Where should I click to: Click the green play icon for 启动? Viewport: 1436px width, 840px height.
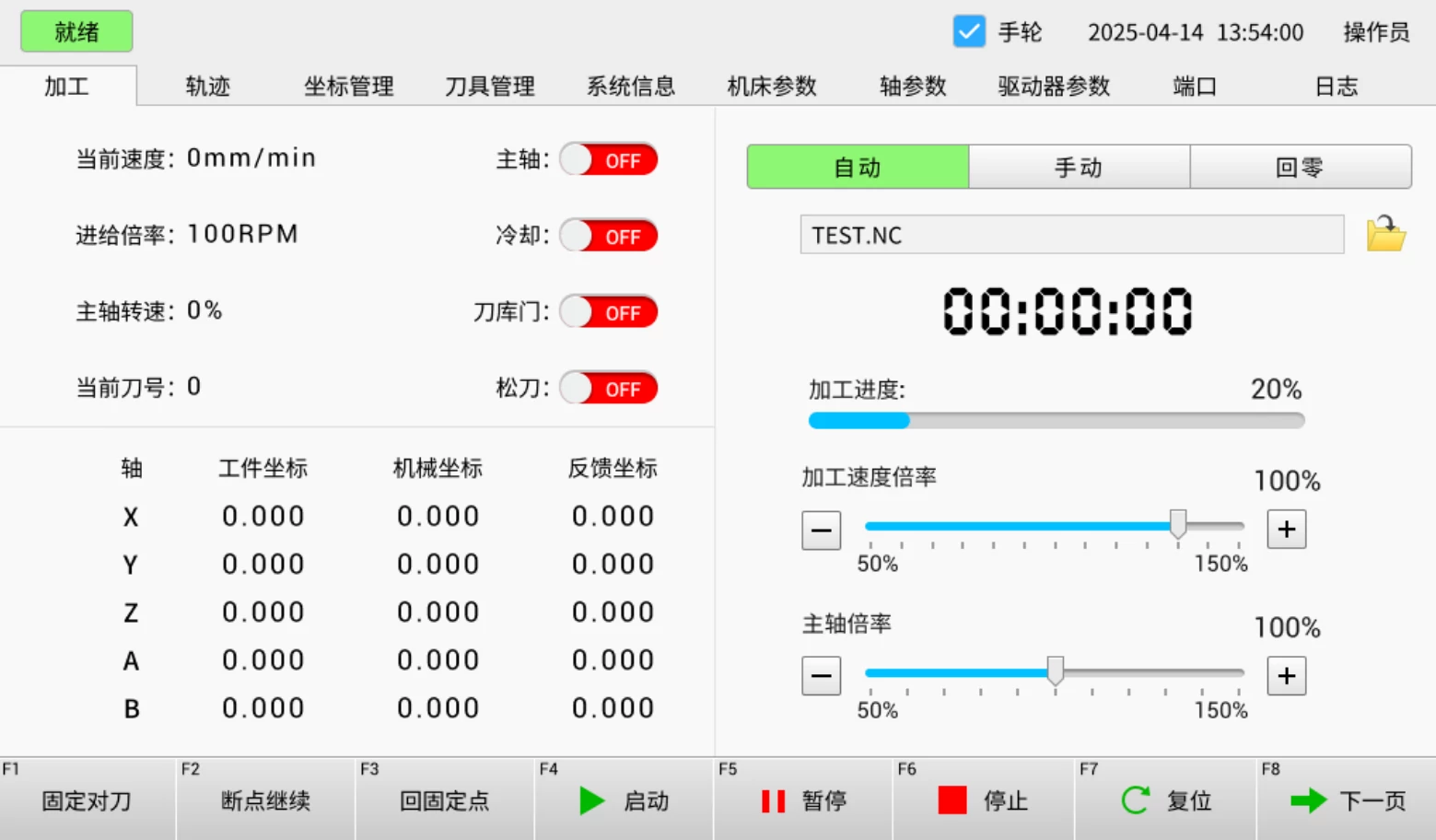[592, 800]
